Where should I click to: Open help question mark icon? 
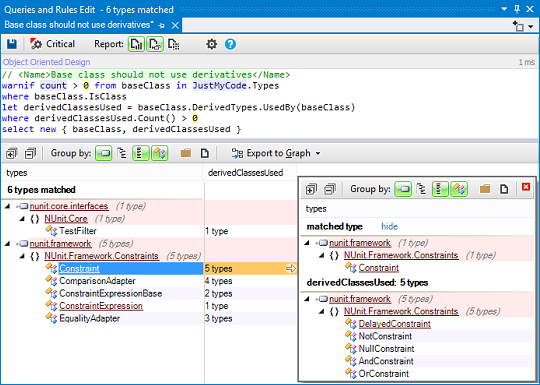point(230,44)
